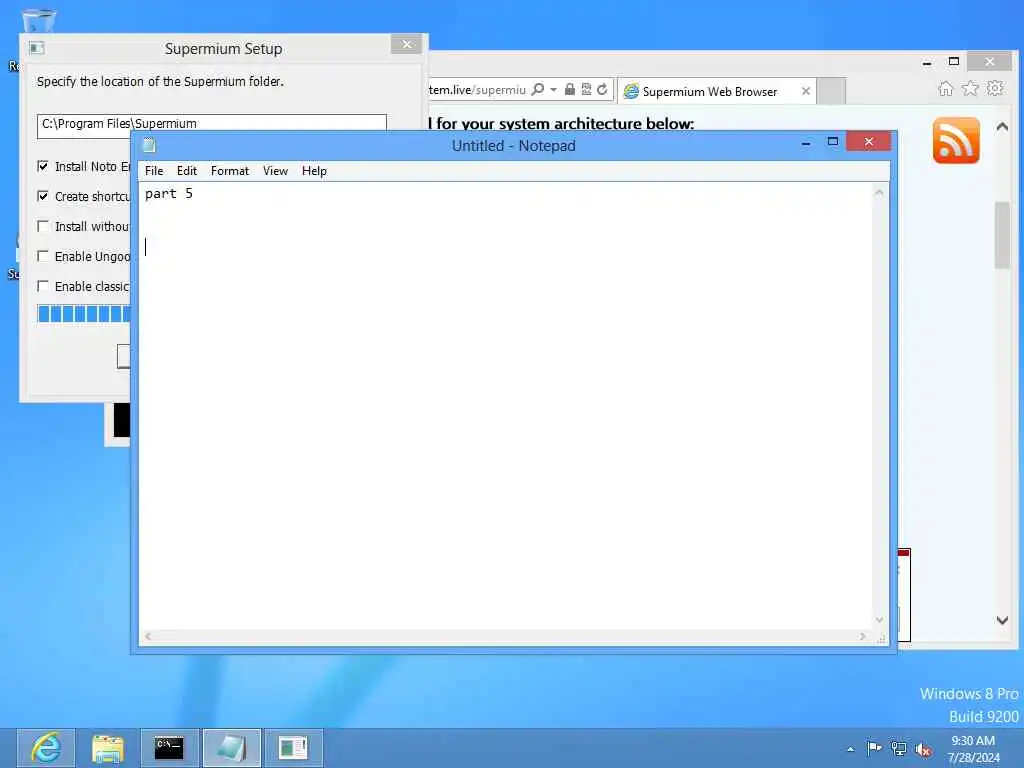Select the Notepad taskbar button
Screen dimensions: 1024x768
231,748
